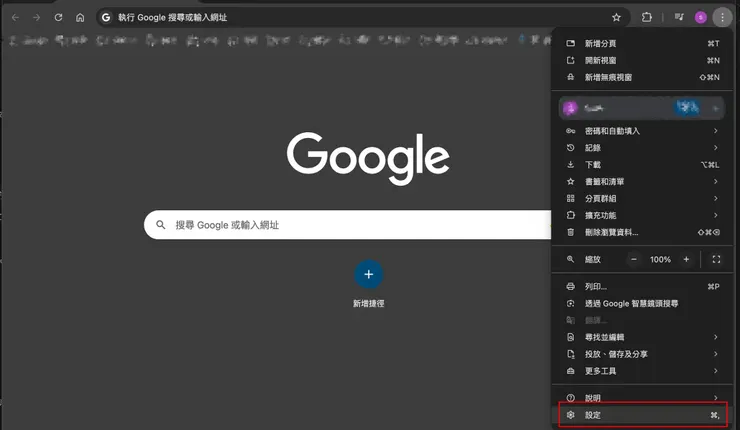Expand 尋找並編輯 submenu arrow

click(715, 337)
